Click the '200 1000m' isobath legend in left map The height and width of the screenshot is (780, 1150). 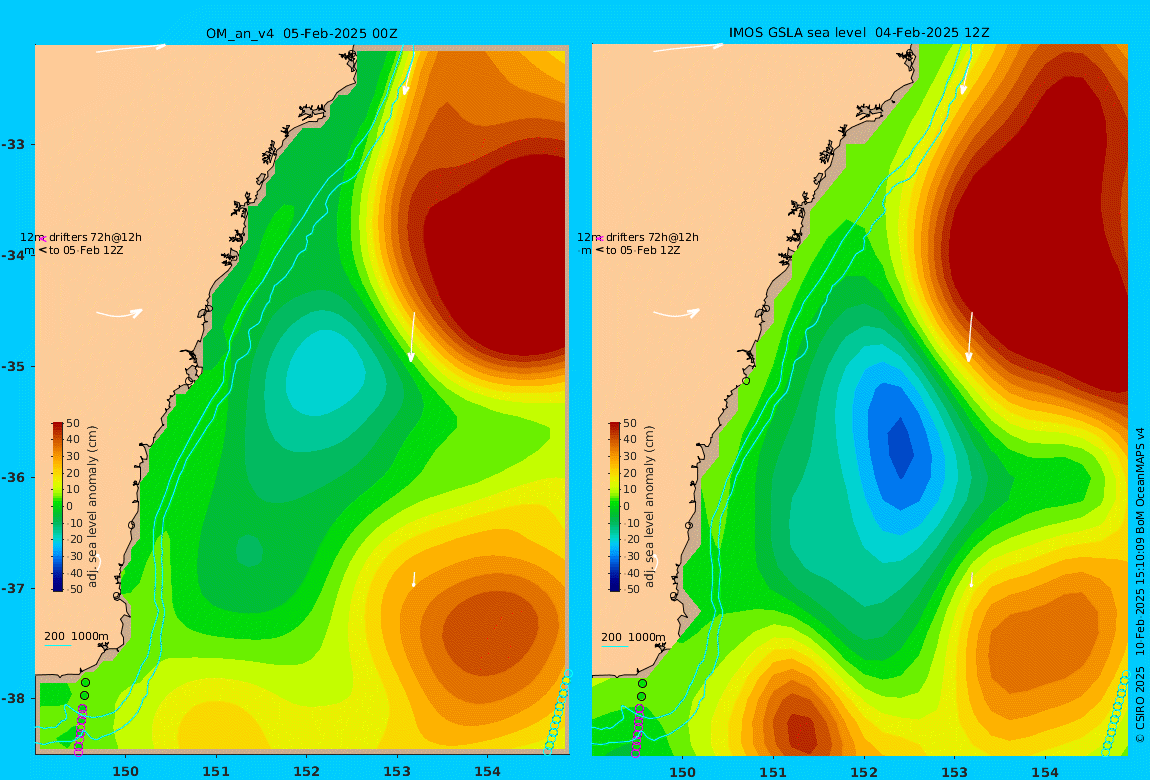point(76,636)
